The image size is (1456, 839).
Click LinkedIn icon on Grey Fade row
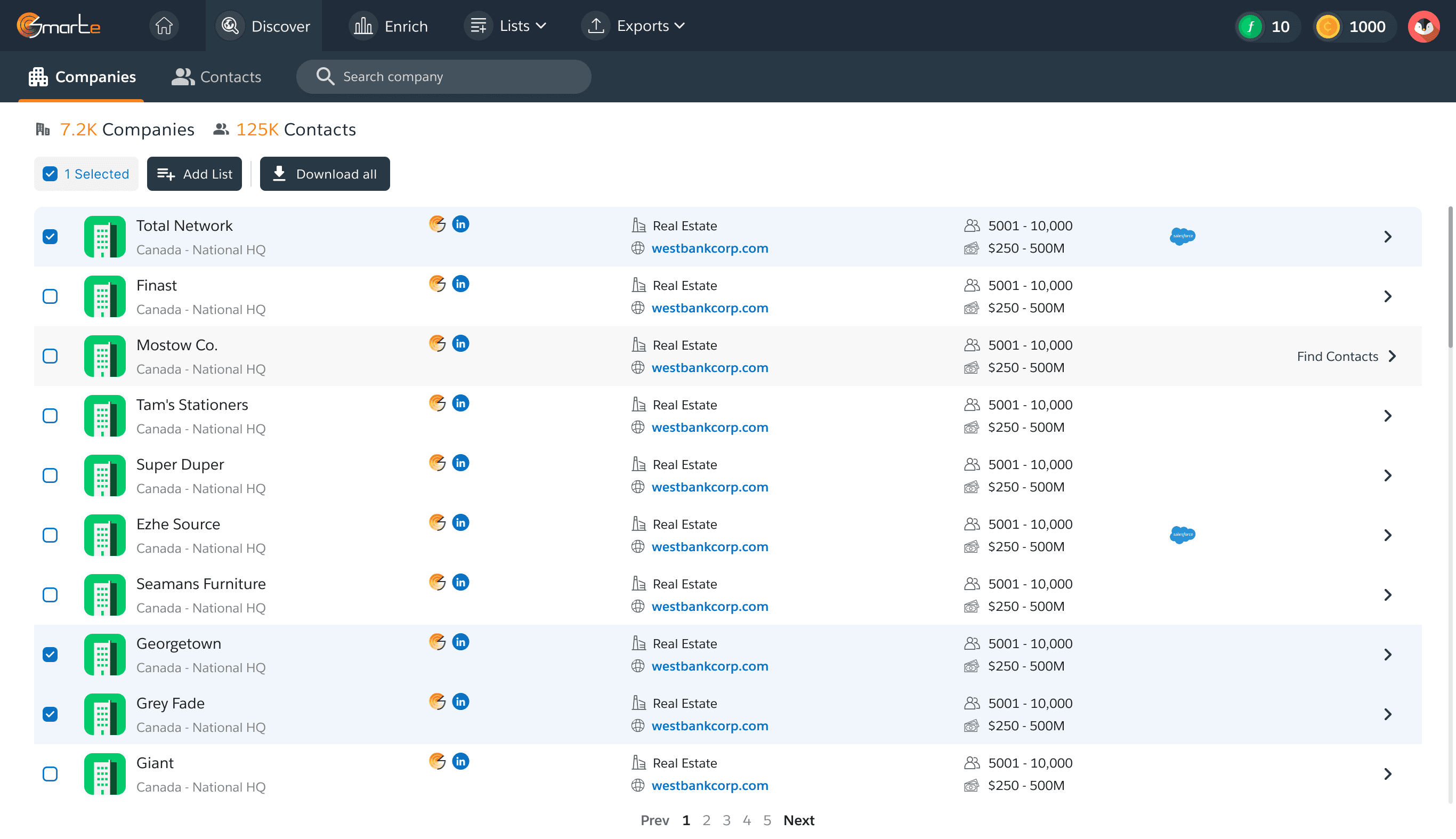(x=460, y=702)
